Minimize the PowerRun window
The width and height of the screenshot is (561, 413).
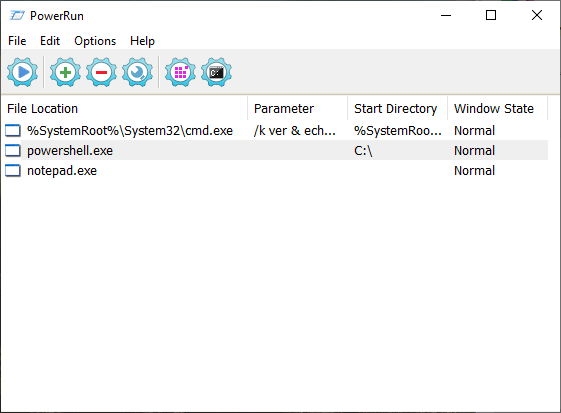(x=446, y=15)
